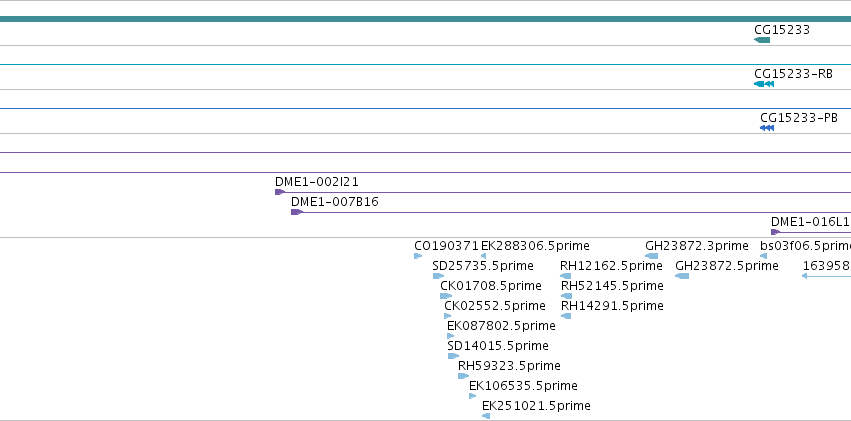Select the RH59323.5prime EST glyph

(463, 376)
